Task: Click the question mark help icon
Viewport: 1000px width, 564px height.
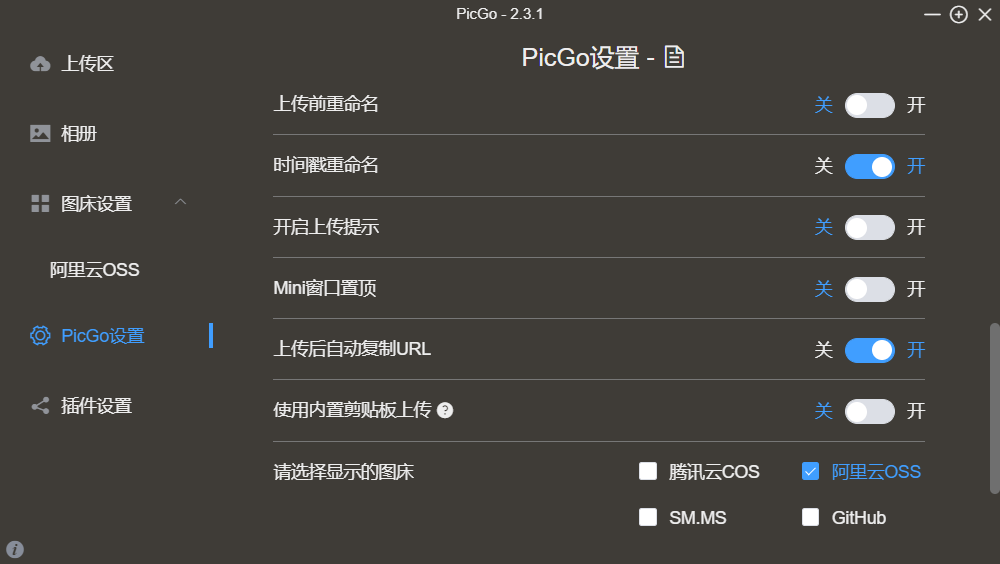Action: [445, 410]
